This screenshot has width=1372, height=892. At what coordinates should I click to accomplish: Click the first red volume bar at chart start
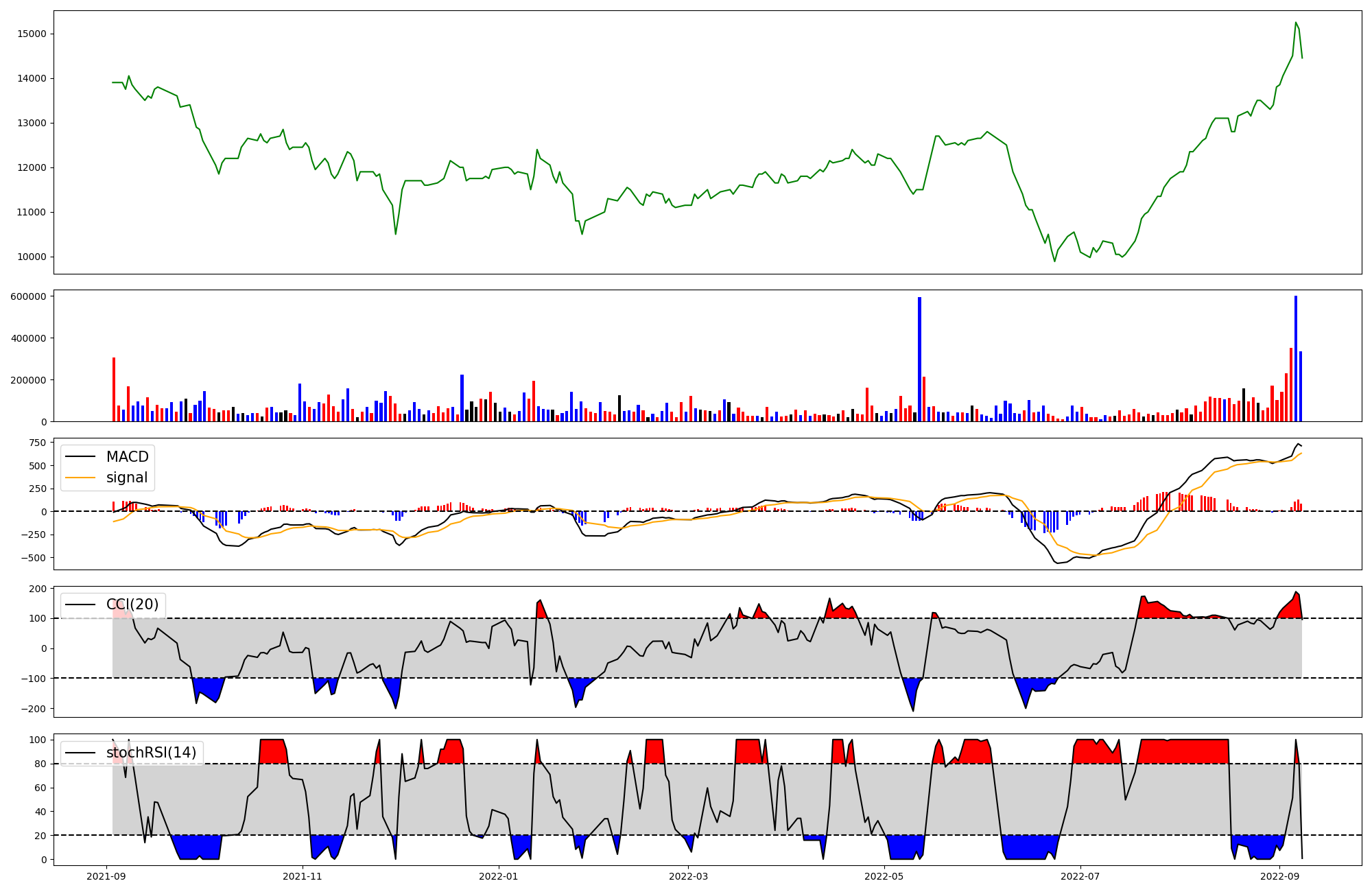(114, 389)
